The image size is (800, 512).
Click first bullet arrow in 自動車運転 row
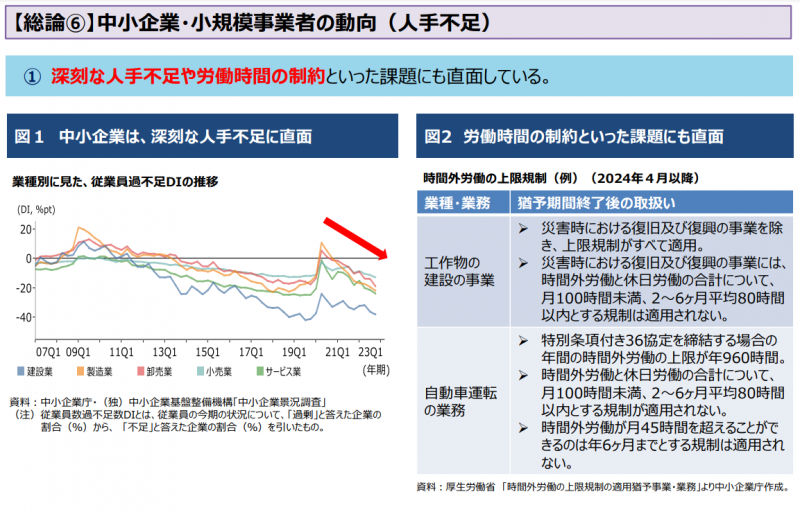[523, 341]
